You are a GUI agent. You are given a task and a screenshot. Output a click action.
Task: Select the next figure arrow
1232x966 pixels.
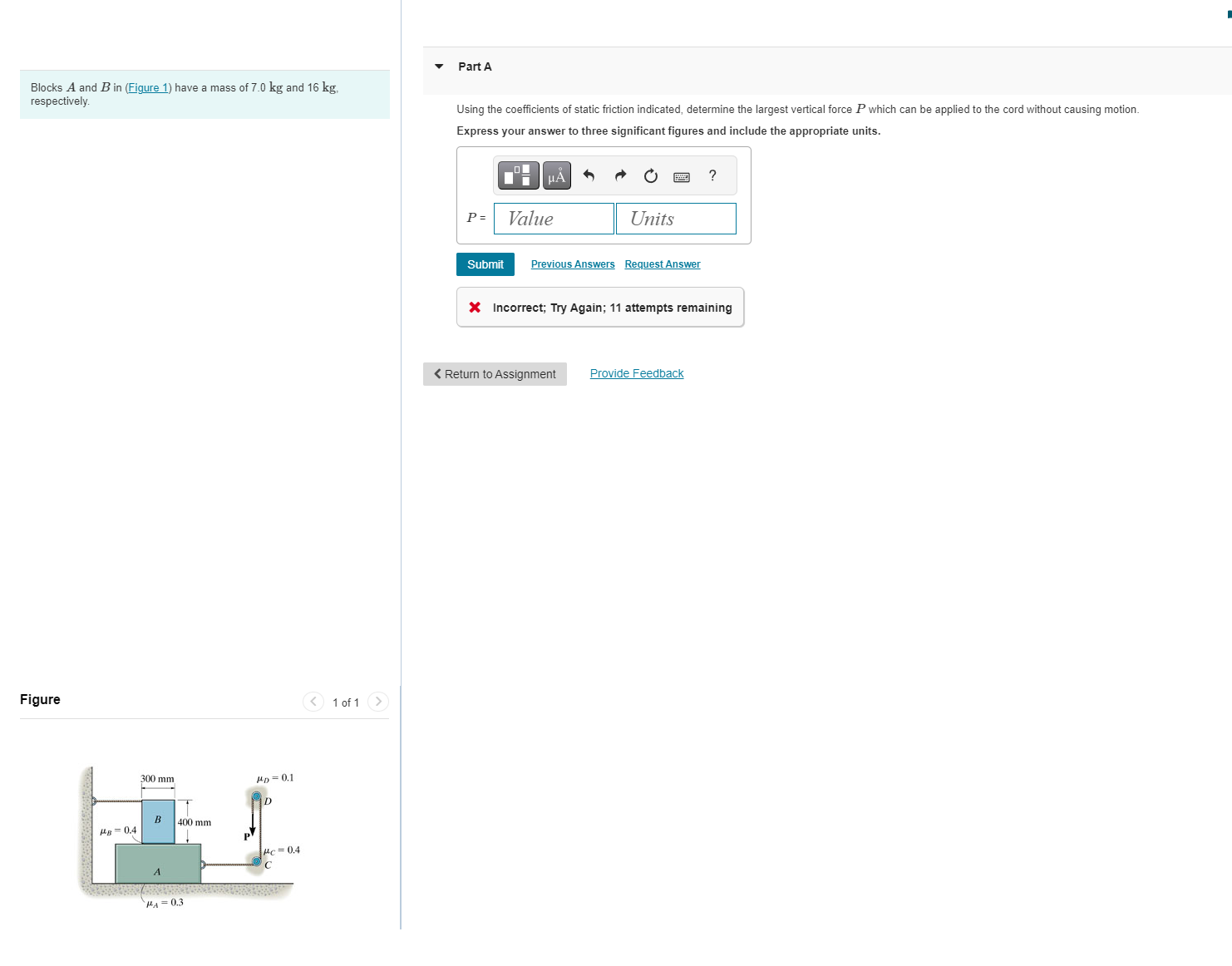(378, 702)
